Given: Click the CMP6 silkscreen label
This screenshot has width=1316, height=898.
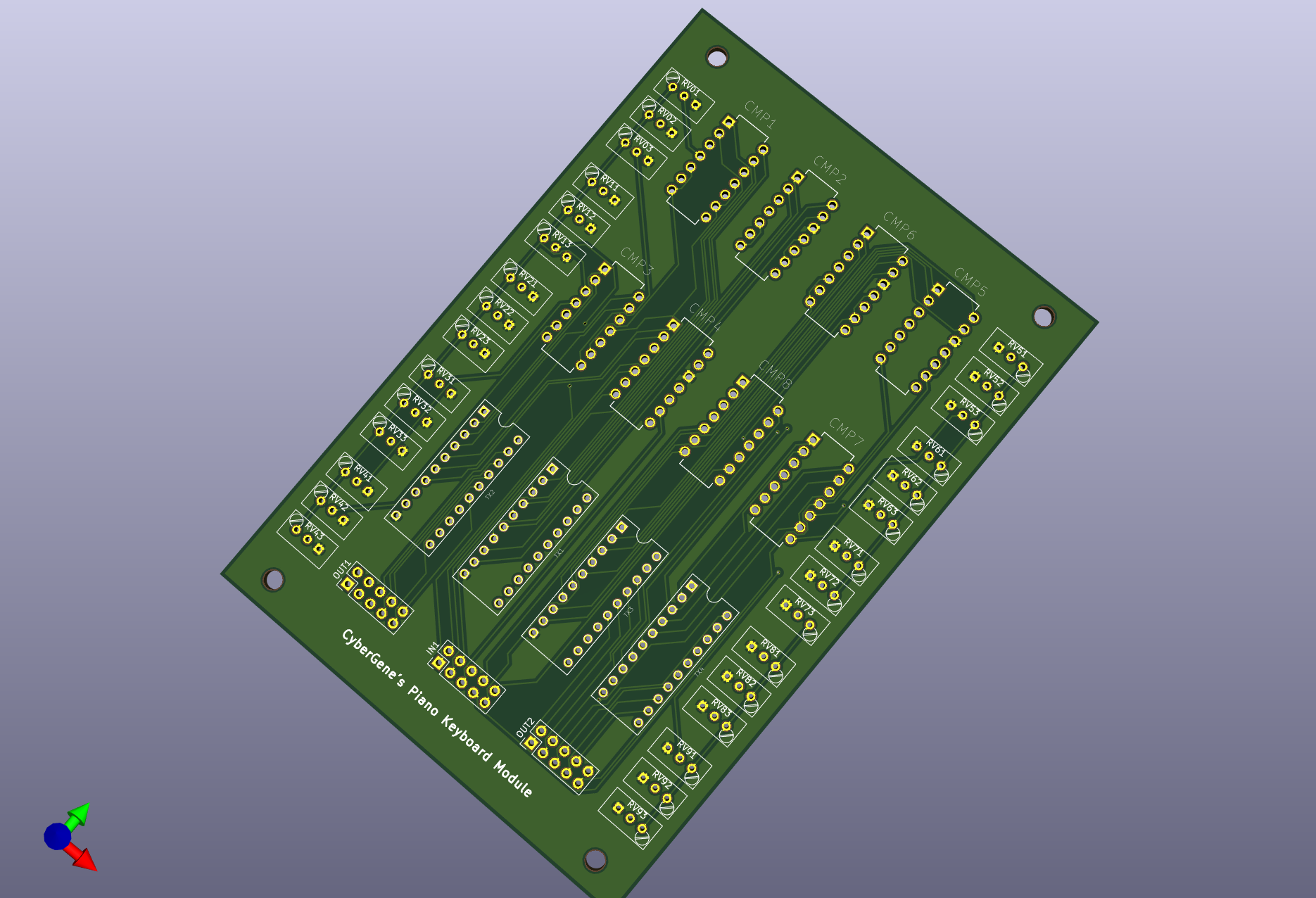Looking at the screenshot, I should 900,226.
